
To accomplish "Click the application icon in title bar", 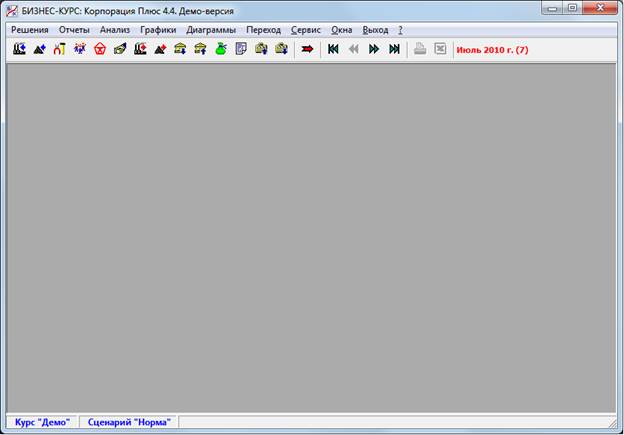I will pyautogui.click(x=12, y=11).
